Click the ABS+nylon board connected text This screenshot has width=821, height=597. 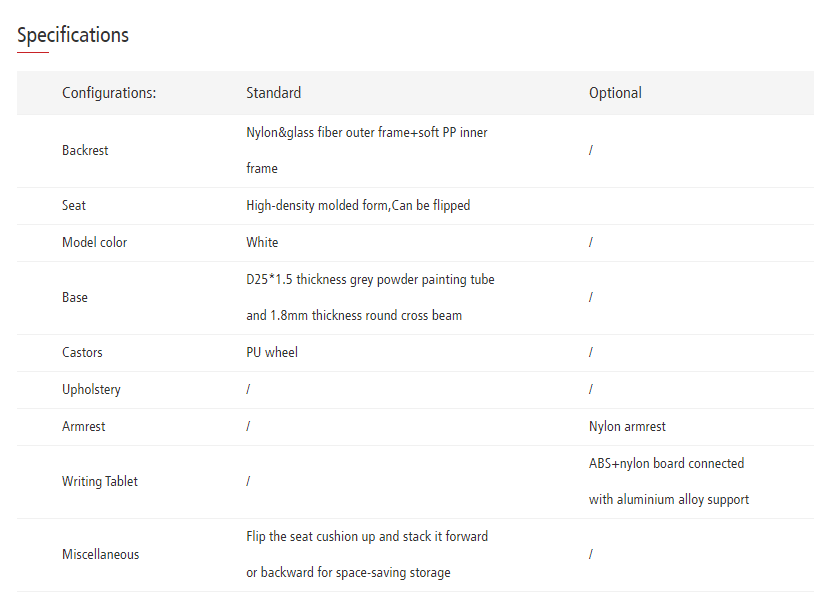(x=666, y=463)
